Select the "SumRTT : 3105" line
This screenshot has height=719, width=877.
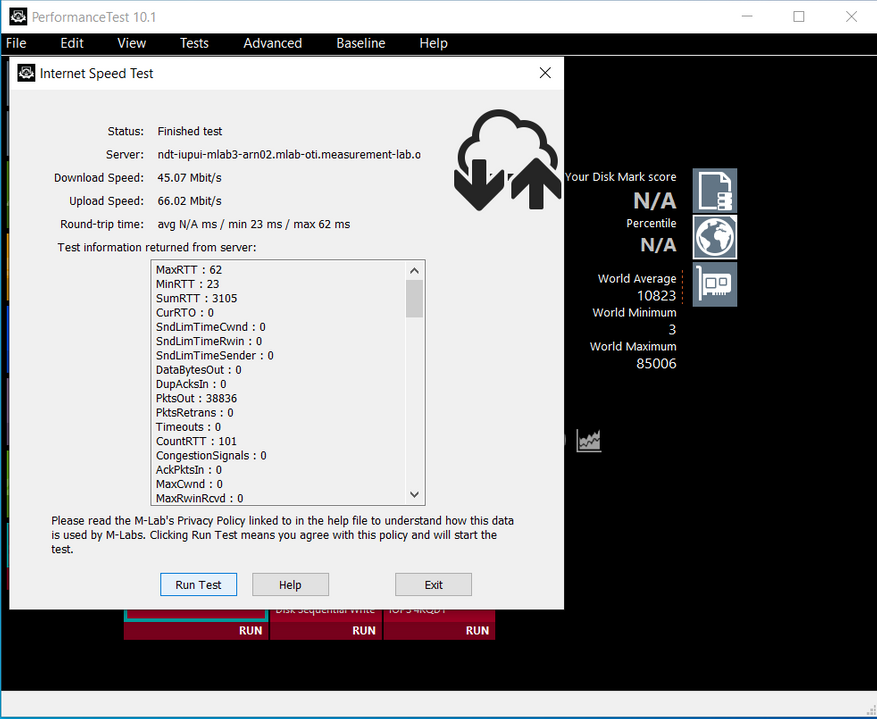[x=196, y=299]
